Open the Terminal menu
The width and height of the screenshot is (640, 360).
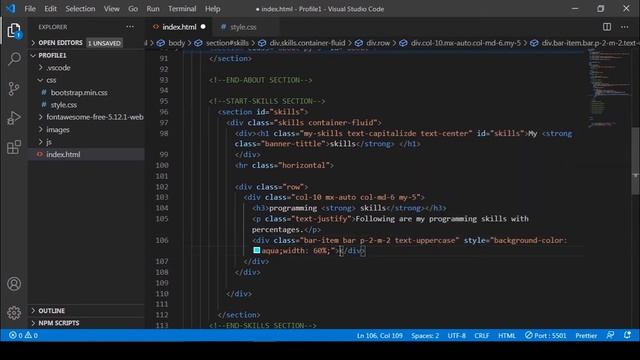[x=182, y=9]
